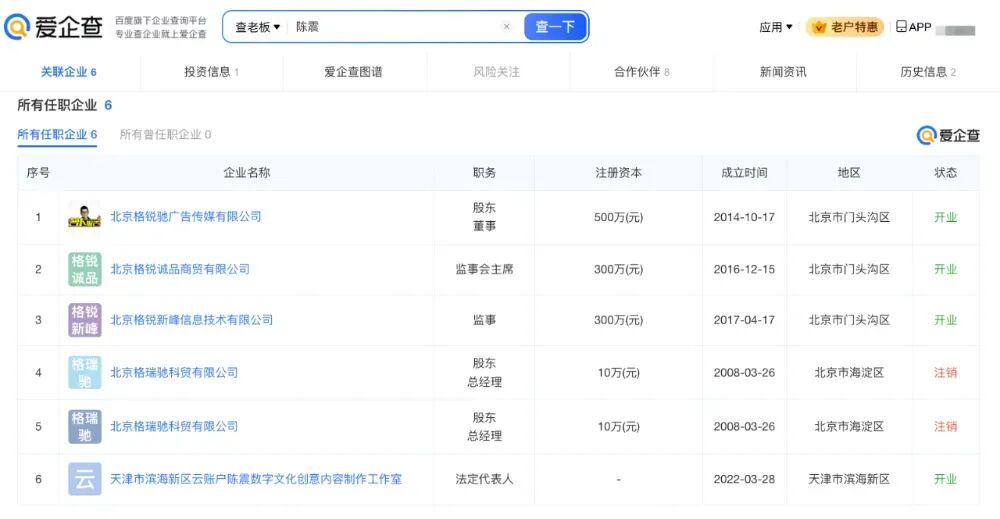Click the 格瑞驰 logo icon in row 4

pyautogui.click(x=84, y=372)
